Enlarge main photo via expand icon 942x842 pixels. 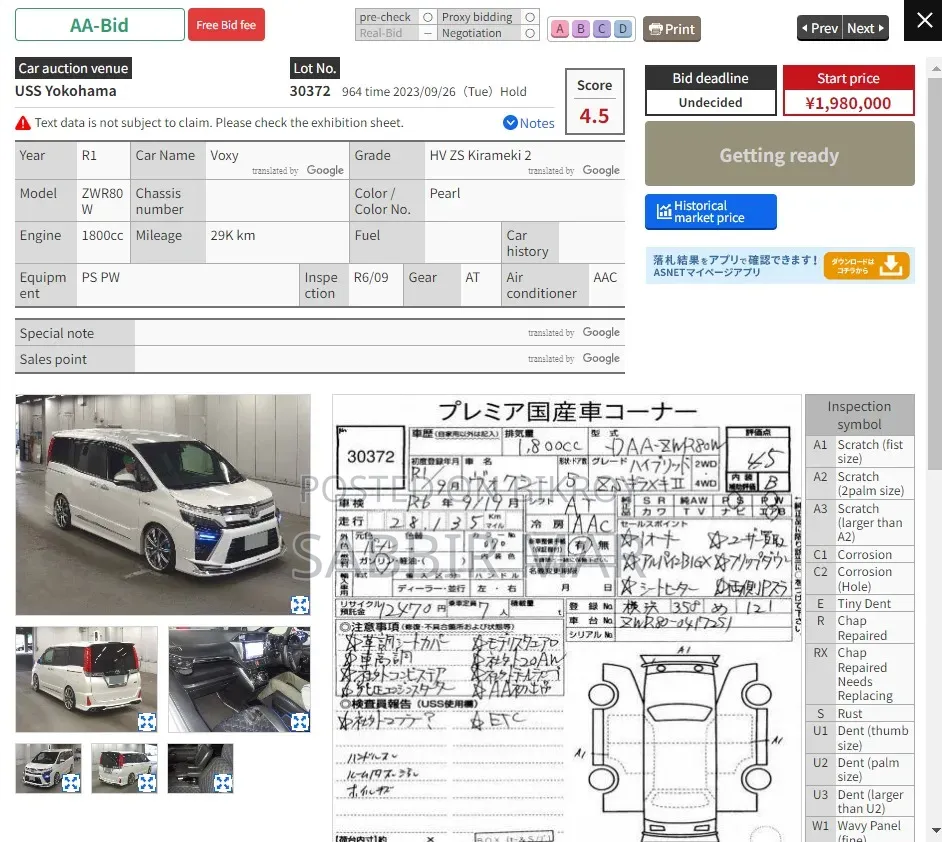(300, 605)
